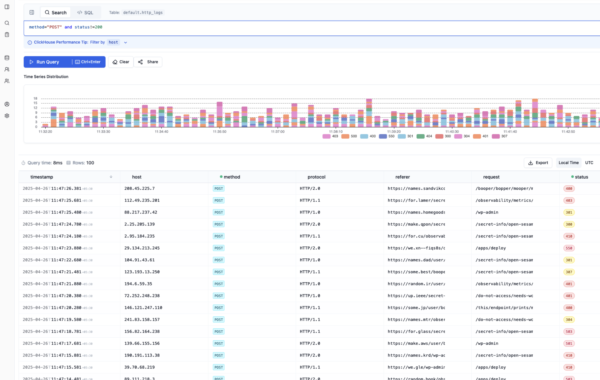Toggle the 307 legend swatch
Image resolution: width=600 pixels, height=380 pixels.
(496, 136)
